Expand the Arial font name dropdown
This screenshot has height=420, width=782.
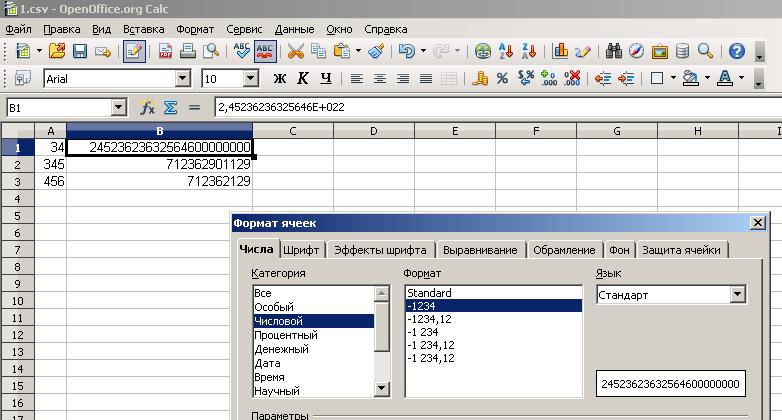[x=182, y=78]
